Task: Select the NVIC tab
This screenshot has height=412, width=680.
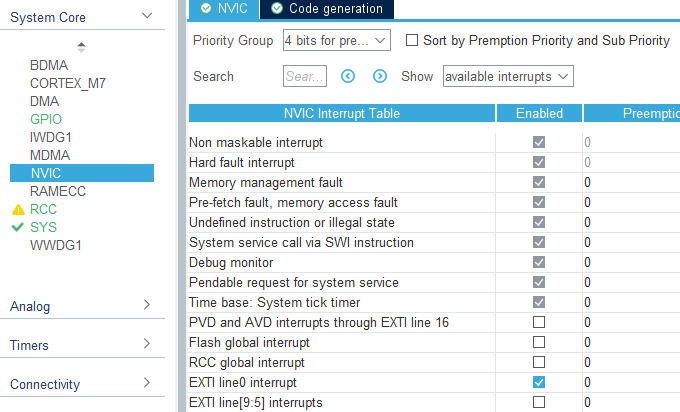Action: pyautogui.click(x=223, y=9)
